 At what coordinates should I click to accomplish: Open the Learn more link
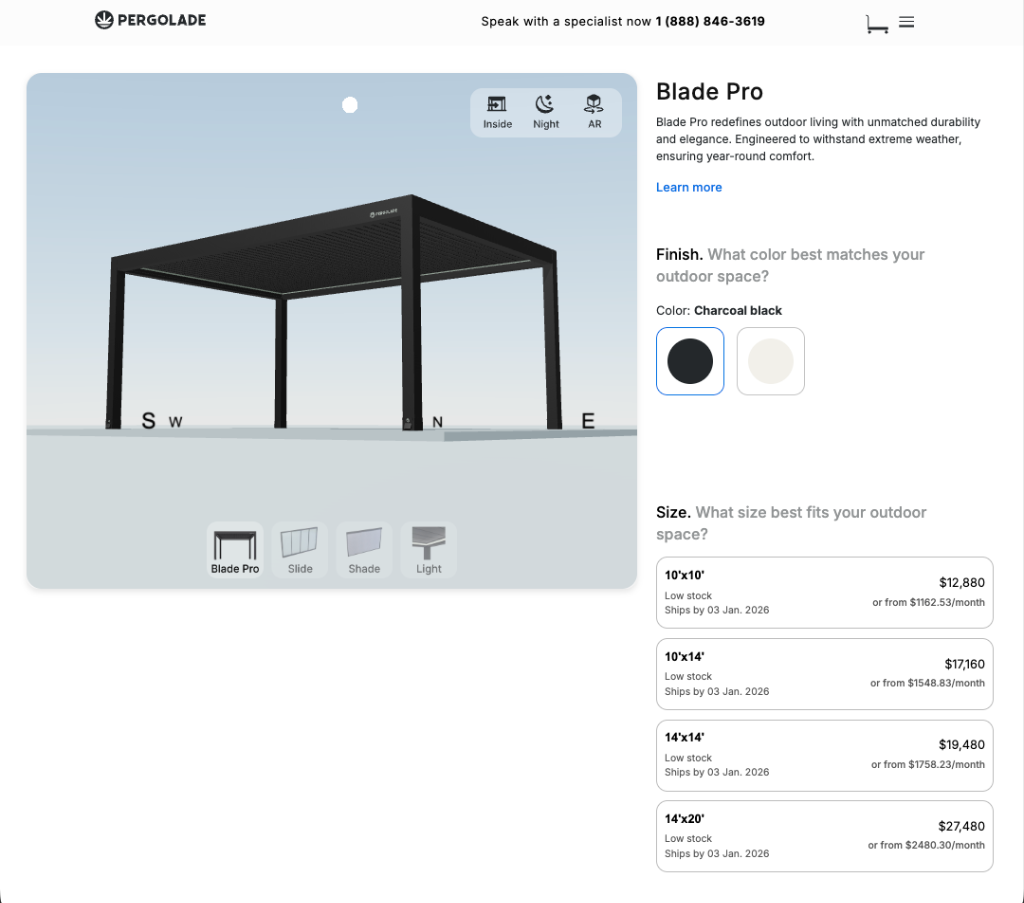click(x=688, y=187)
